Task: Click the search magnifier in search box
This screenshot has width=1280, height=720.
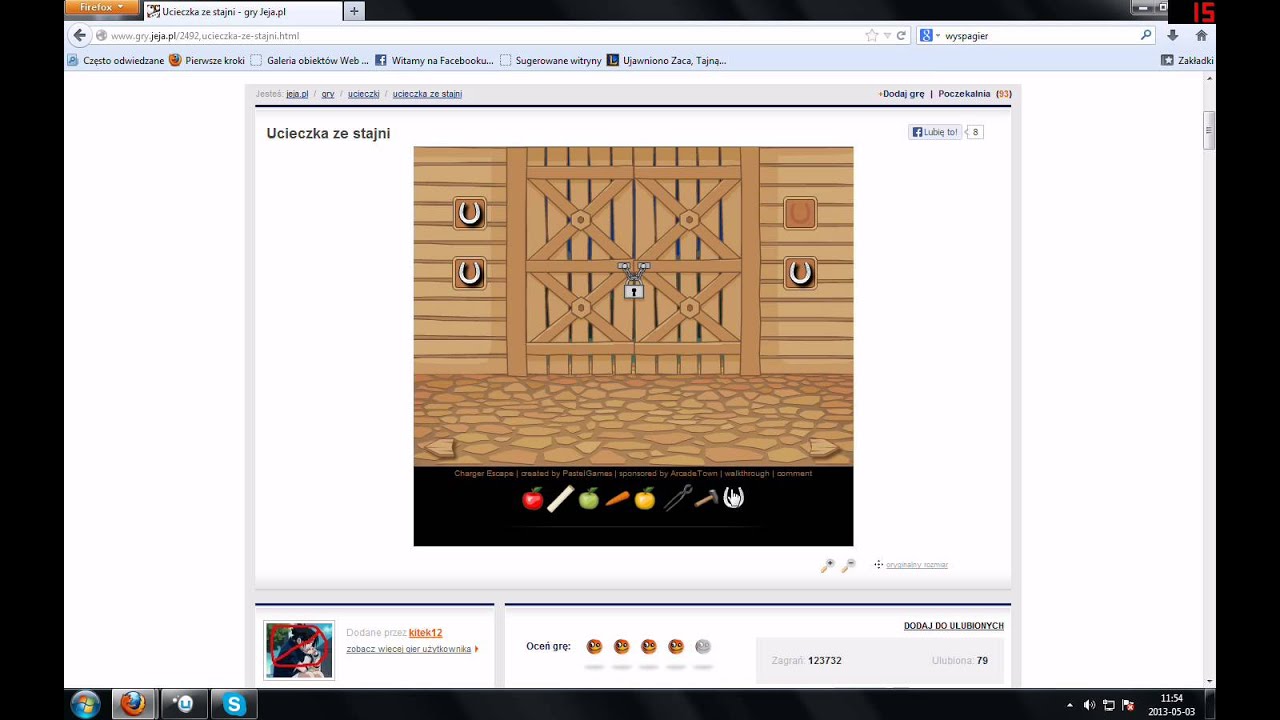Action: (1146, 35)
